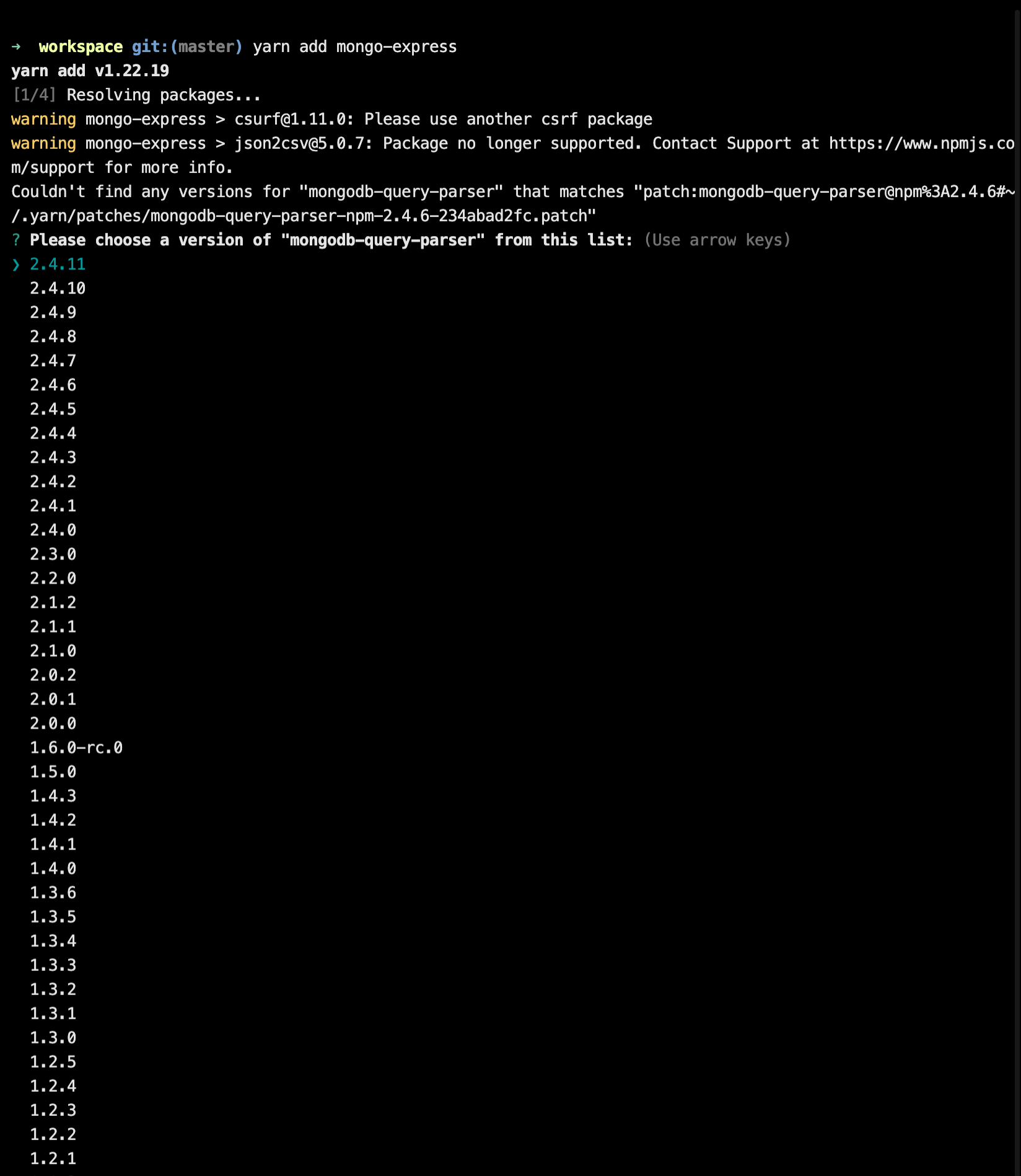The image size is (1021, 1176).
Task: Select version 2.4.10
Action: coord(58,288)
